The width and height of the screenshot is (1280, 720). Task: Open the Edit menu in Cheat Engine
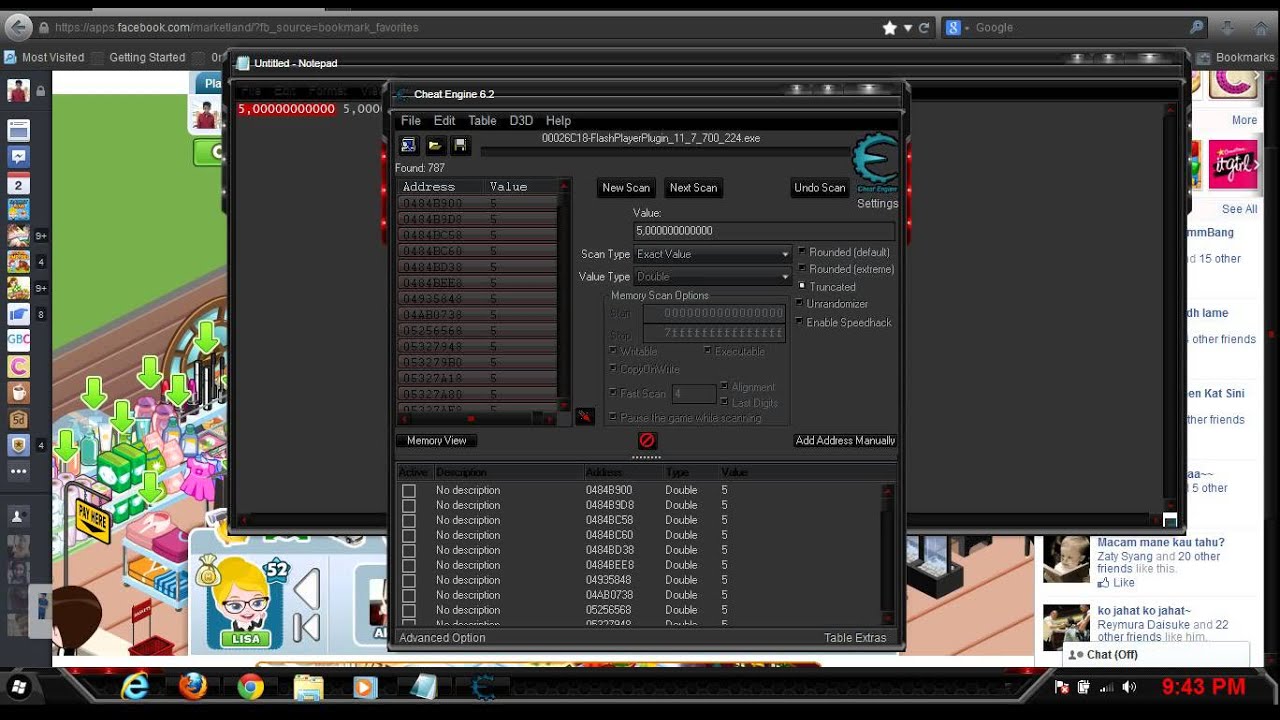tap(444, 121)
